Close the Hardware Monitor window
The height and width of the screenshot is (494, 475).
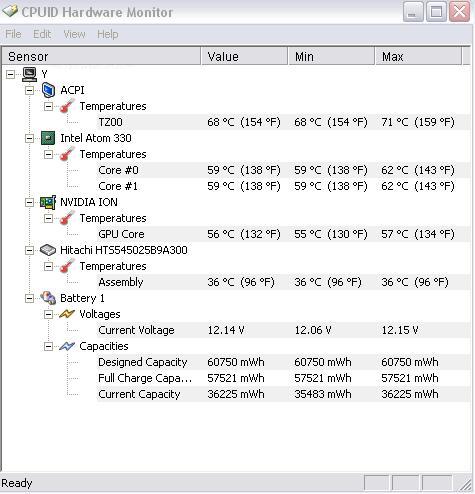(x=460, y=12)
